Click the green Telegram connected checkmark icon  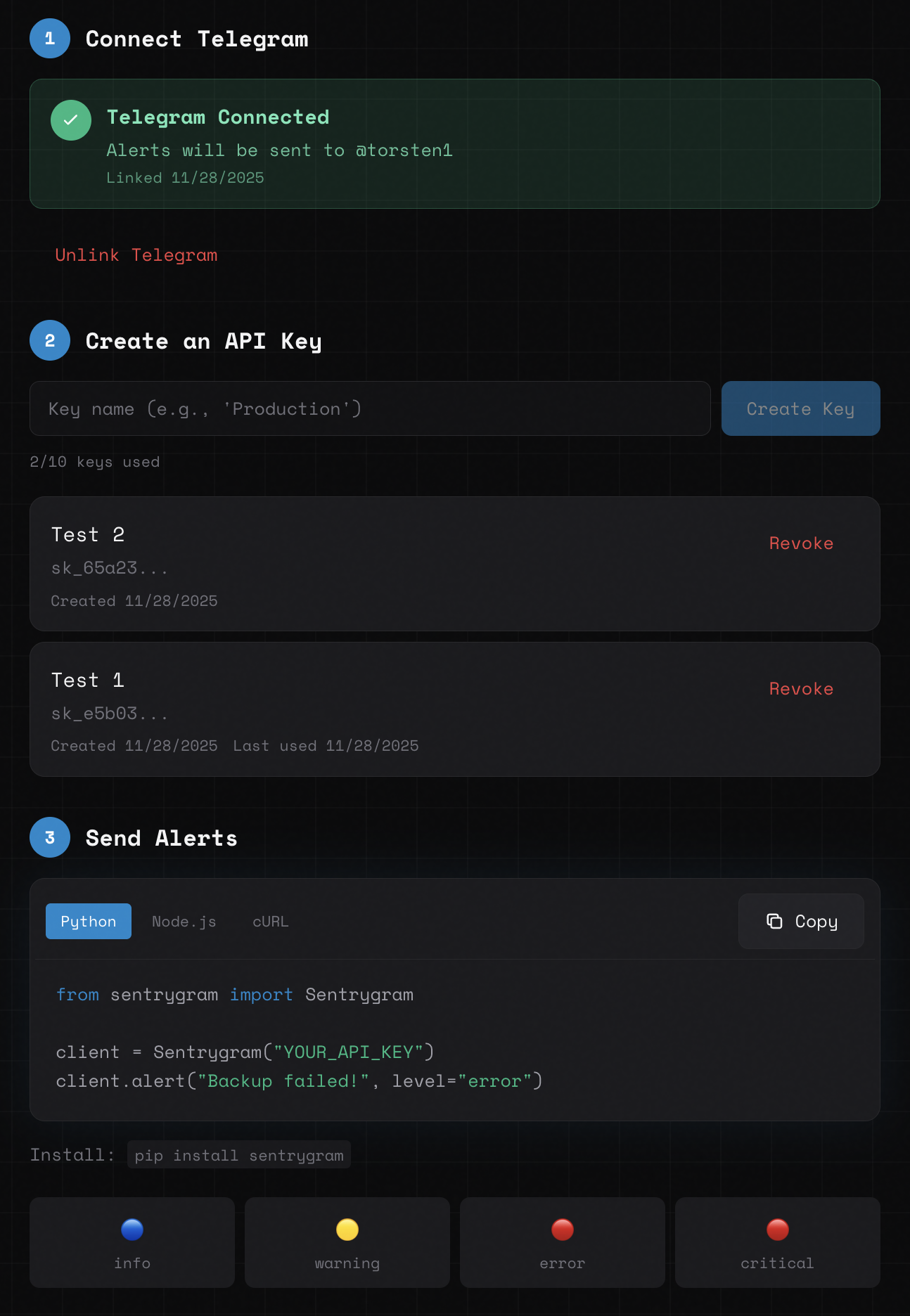pyautogui.click(x=70, y=120)
